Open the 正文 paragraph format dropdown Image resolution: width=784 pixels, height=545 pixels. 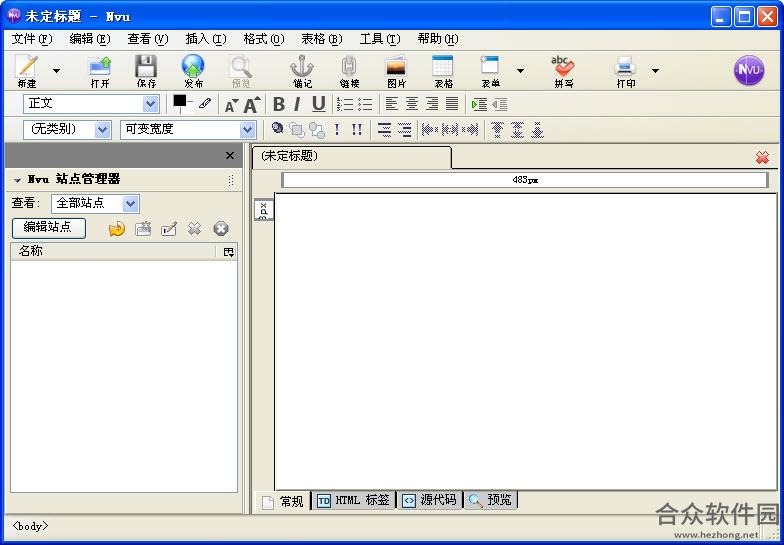pyautogui.click(x=92, y=104)
